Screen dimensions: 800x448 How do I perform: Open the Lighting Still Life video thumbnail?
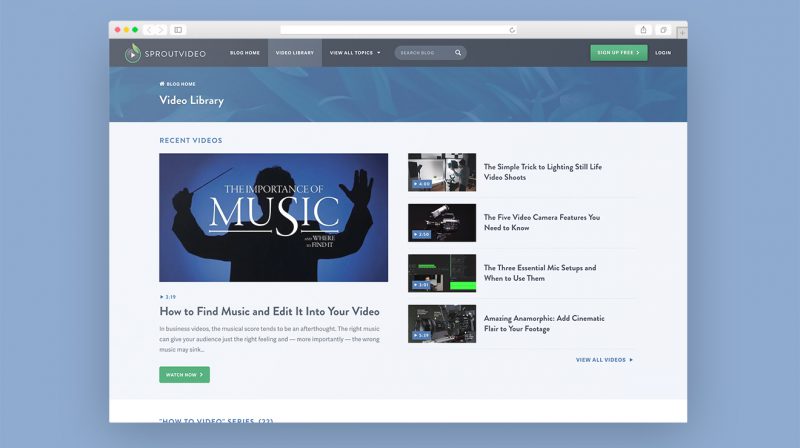[442, 172]
